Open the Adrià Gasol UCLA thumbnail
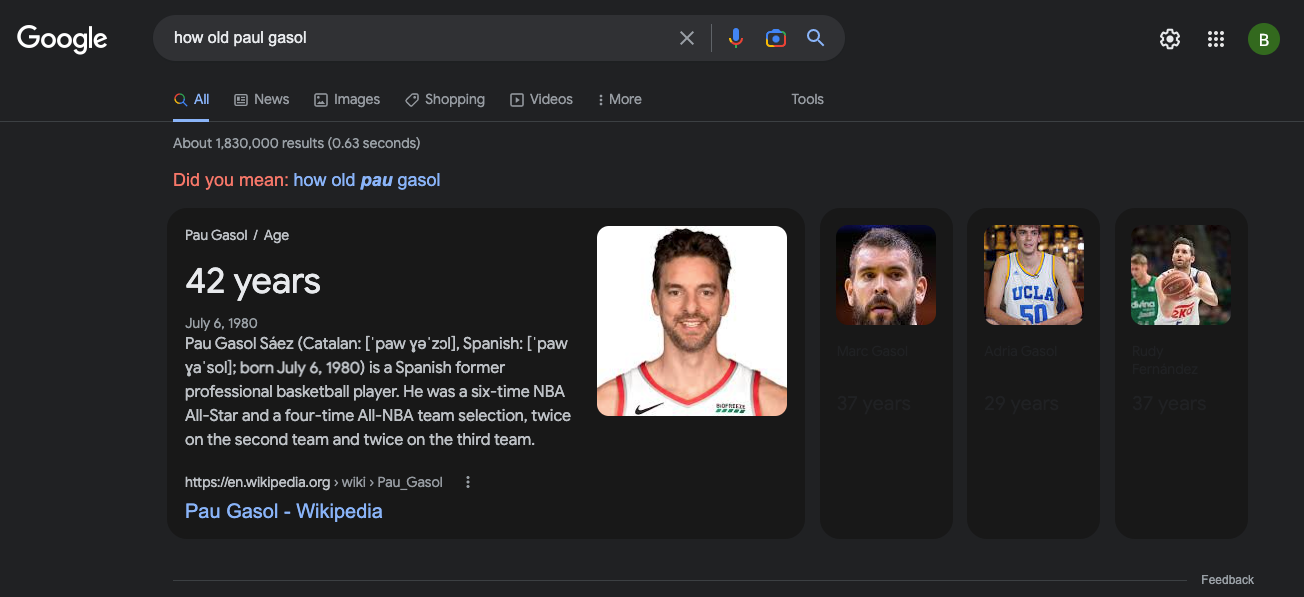The height and width of the screenshot is (597, 1304). 1034,275
